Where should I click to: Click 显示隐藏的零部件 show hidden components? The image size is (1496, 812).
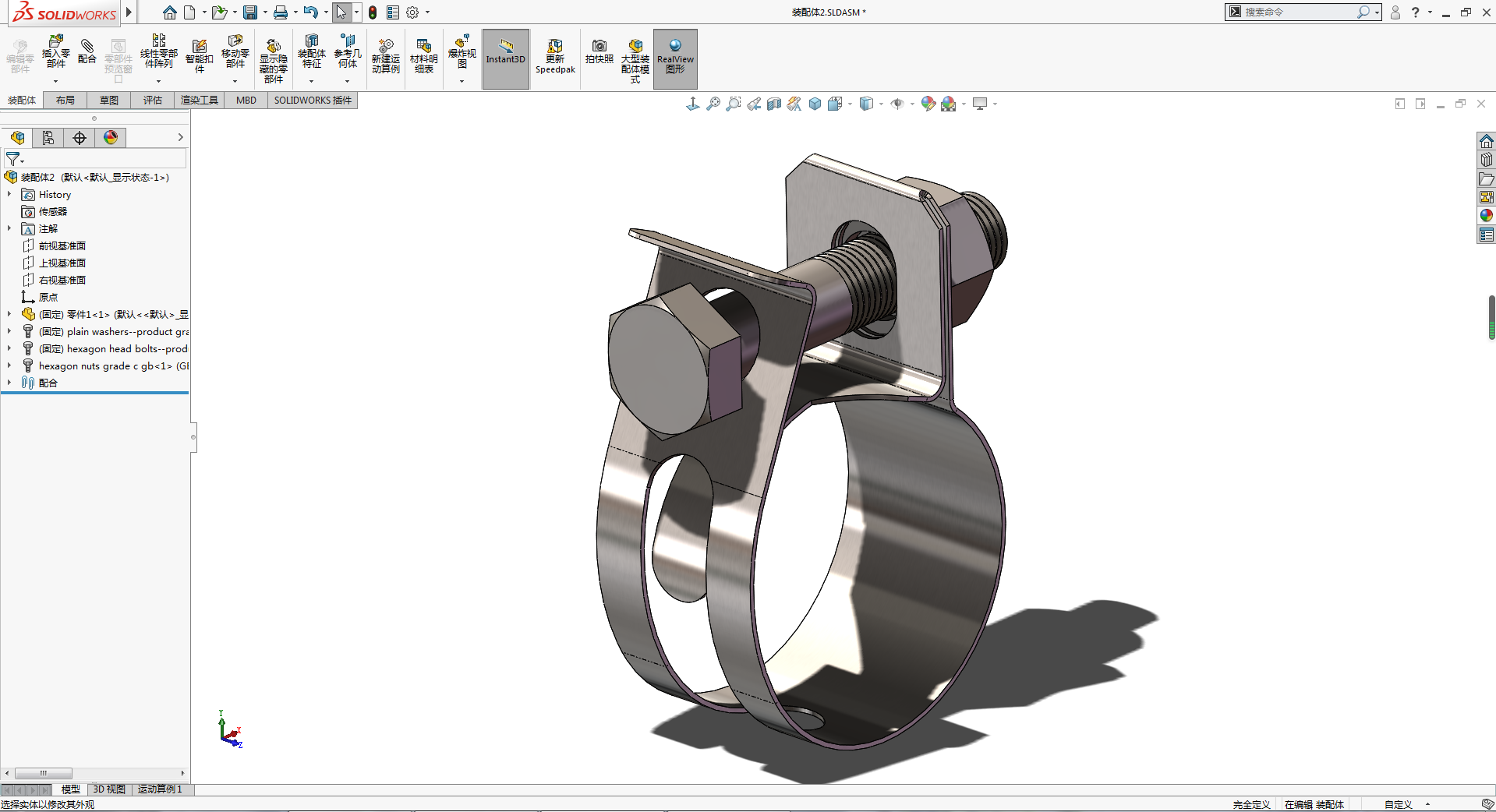tap(274, 61)
